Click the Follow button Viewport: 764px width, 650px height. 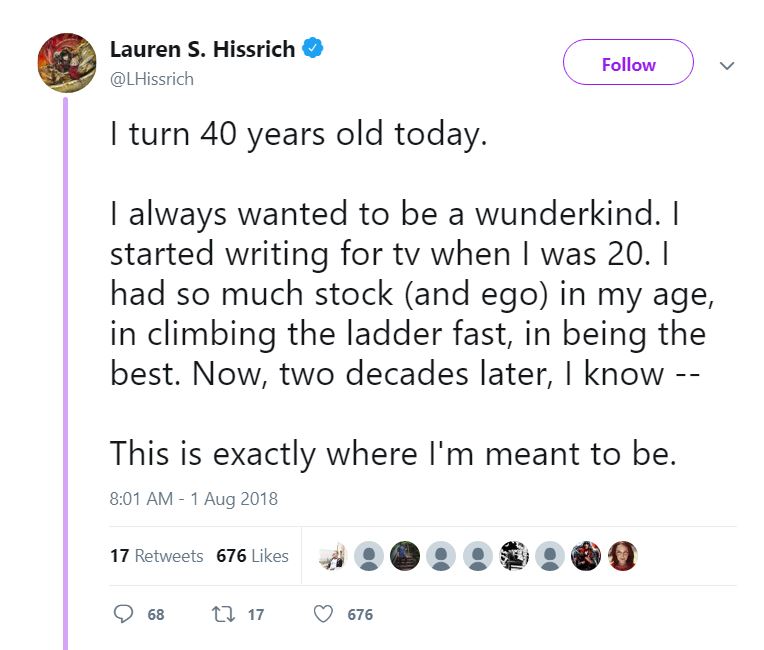tap(628, 62)
